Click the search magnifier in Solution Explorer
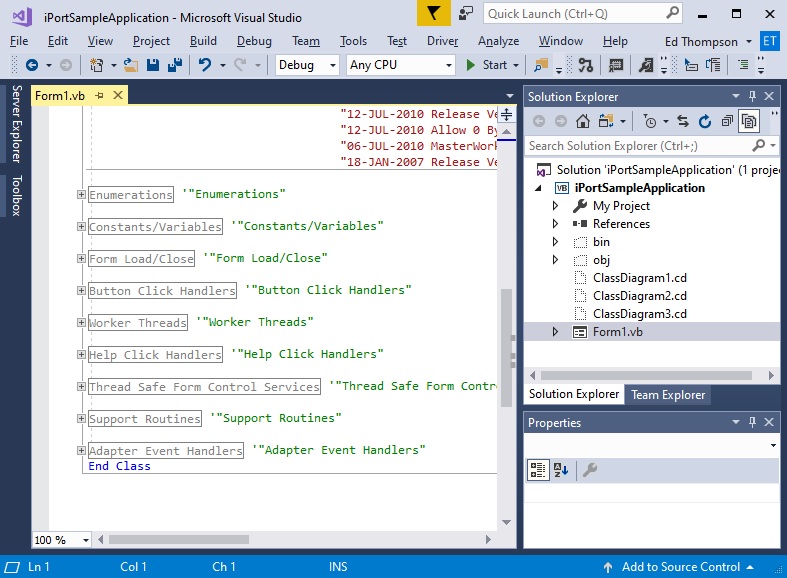The image size is (787, 578). (x=758, y=146)
